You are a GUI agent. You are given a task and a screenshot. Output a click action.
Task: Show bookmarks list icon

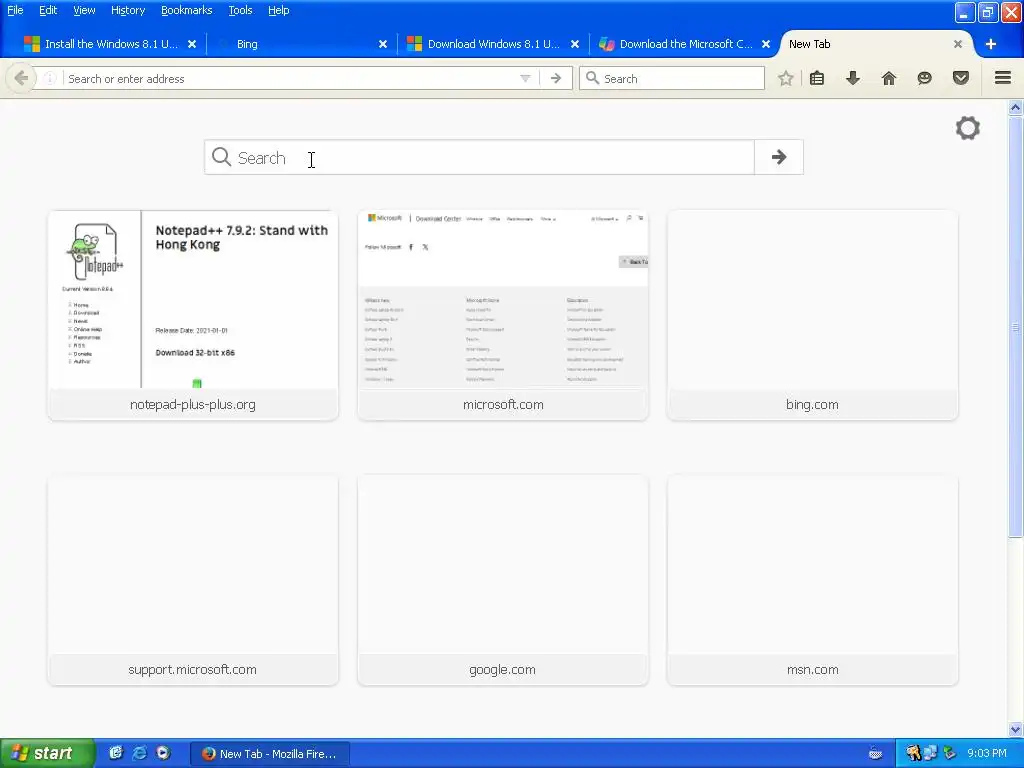point(817,78)
